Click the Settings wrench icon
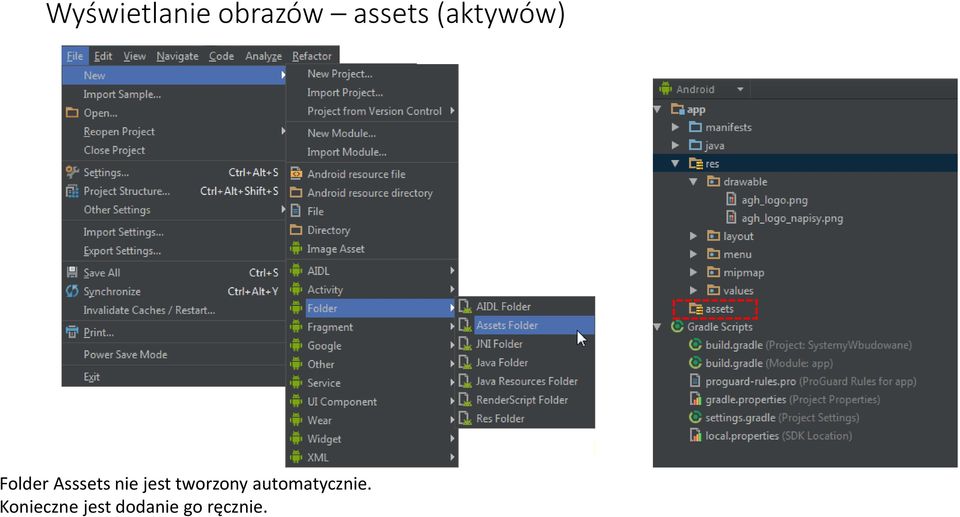This screenshot has height=517, width=960. (72, 172)
